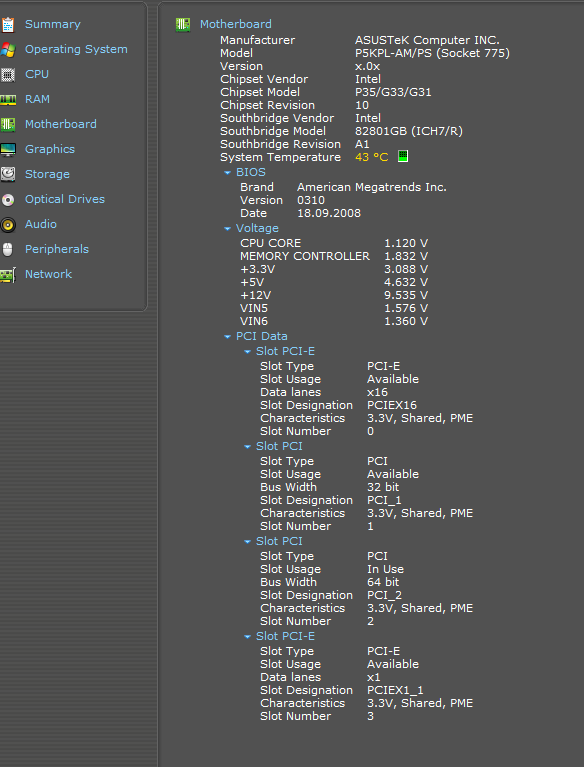The image size is (584, 767).
Task: Click the Voltage section label
Action: pos(257,228)
